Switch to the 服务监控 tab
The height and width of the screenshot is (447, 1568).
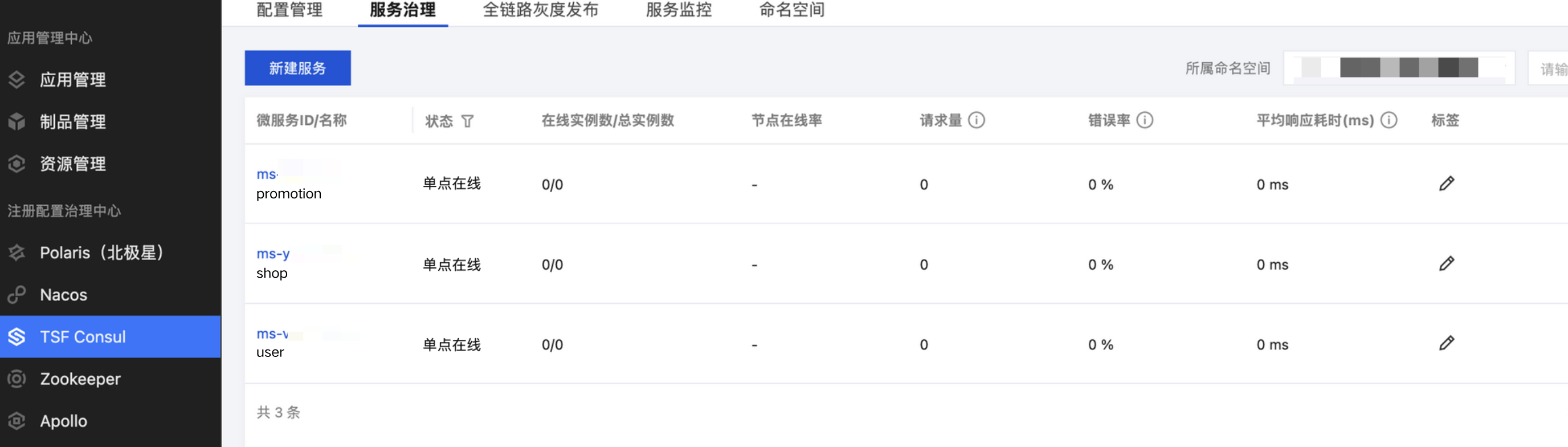(678, 10)
